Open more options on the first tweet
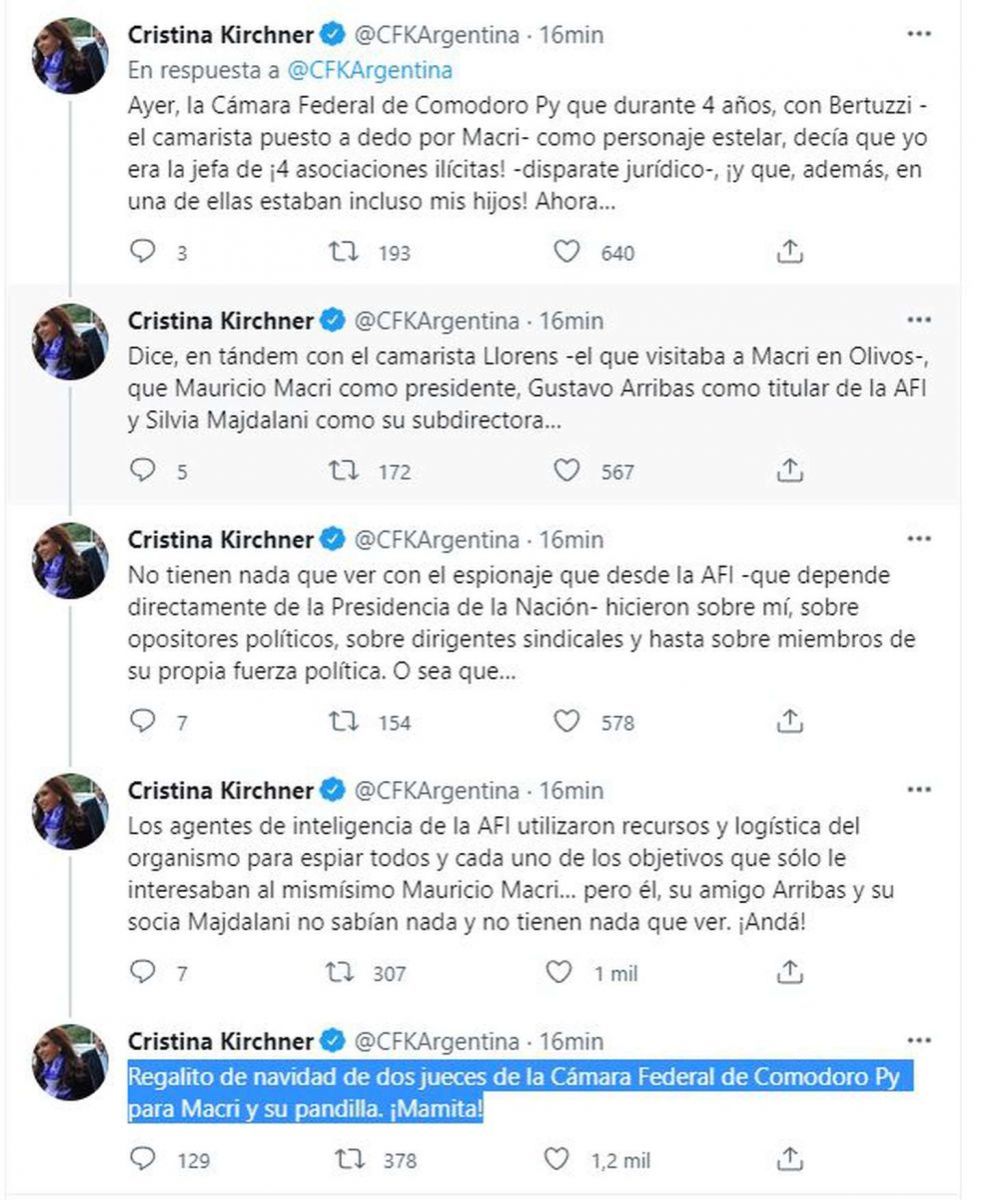The image size is (984, 1200). click(x=918, y=35)
